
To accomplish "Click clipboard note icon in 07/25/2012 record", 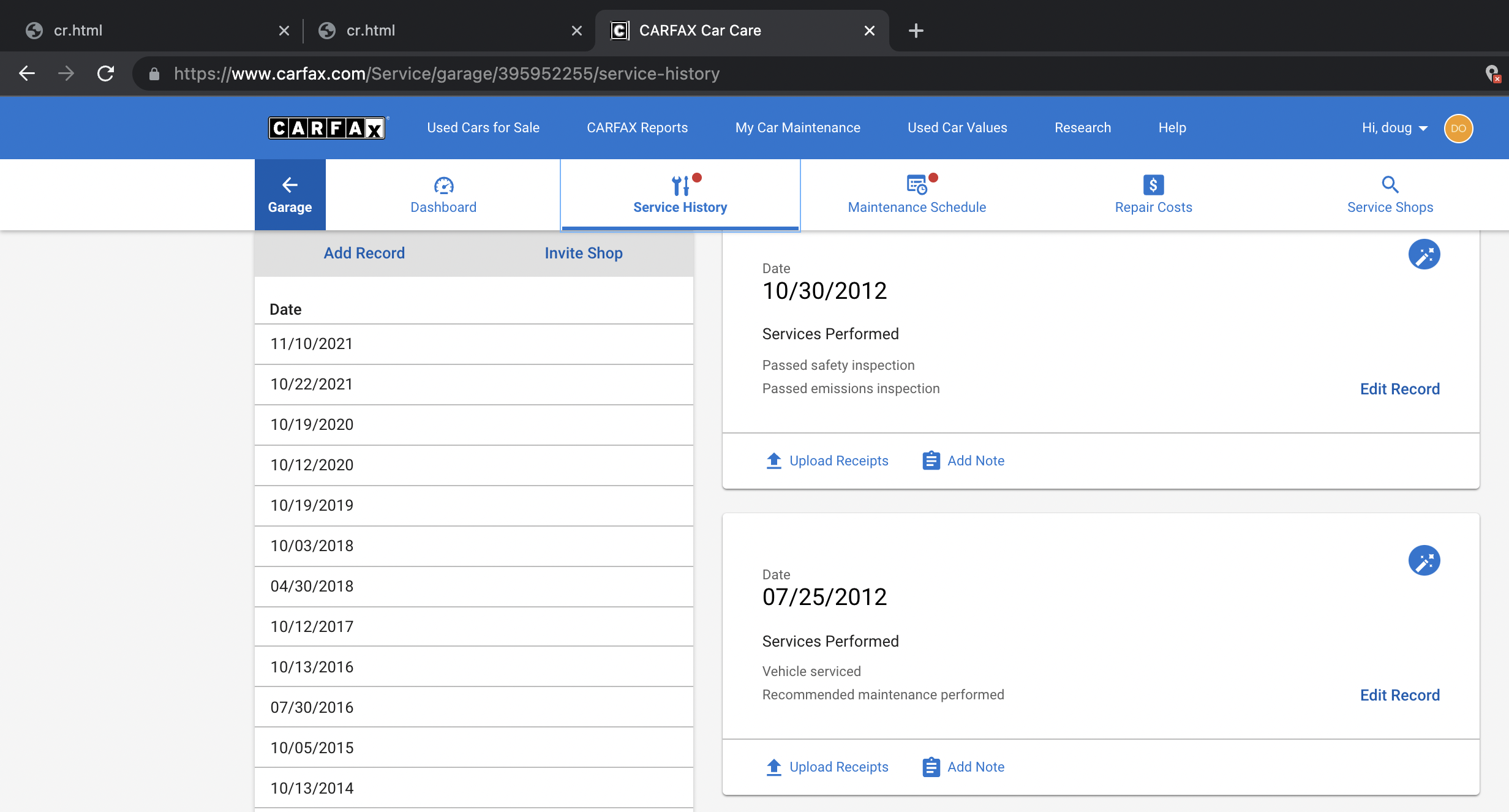I will (x=931, y=767).
